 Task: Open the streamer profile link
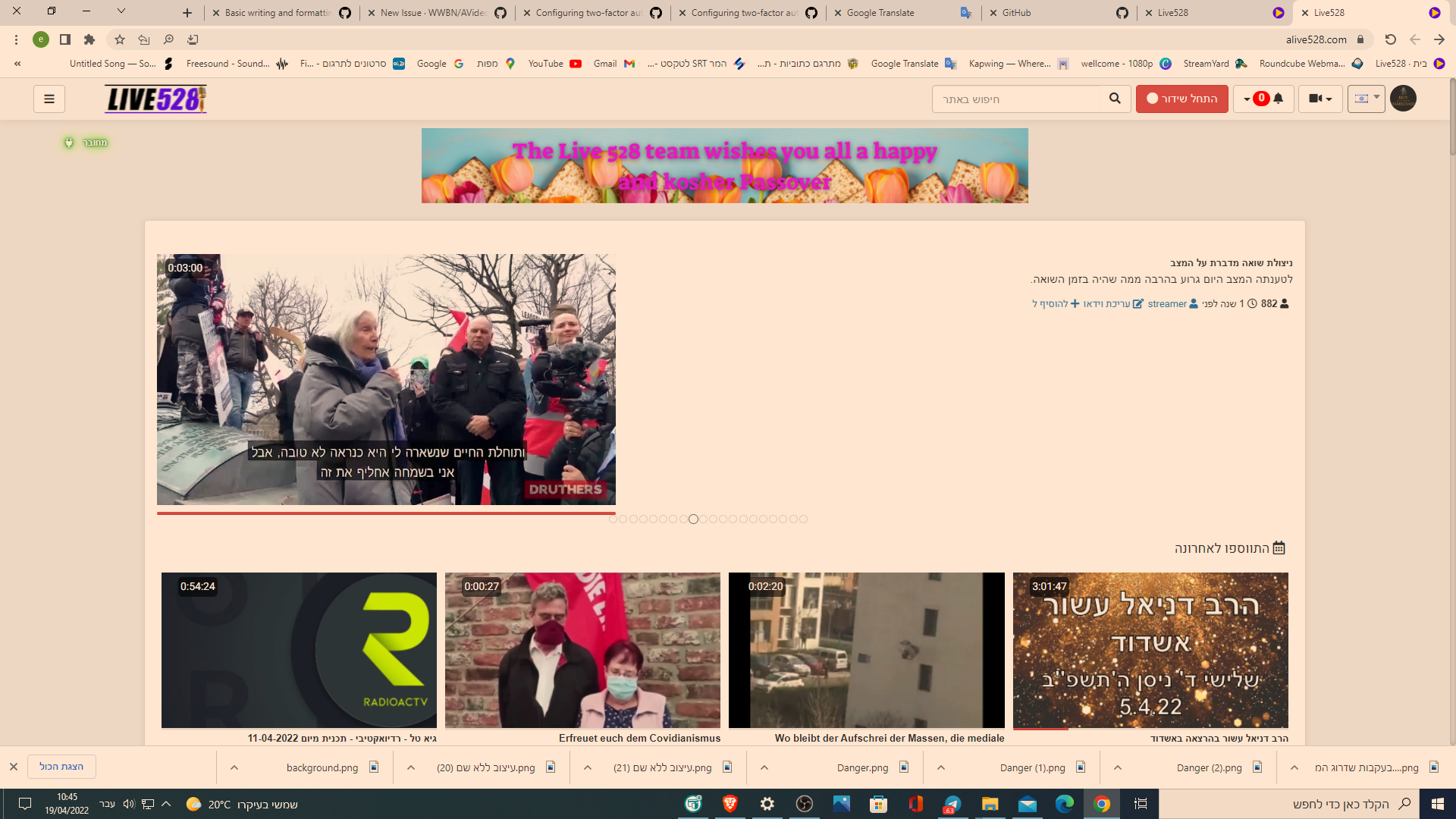[1166, 303]
